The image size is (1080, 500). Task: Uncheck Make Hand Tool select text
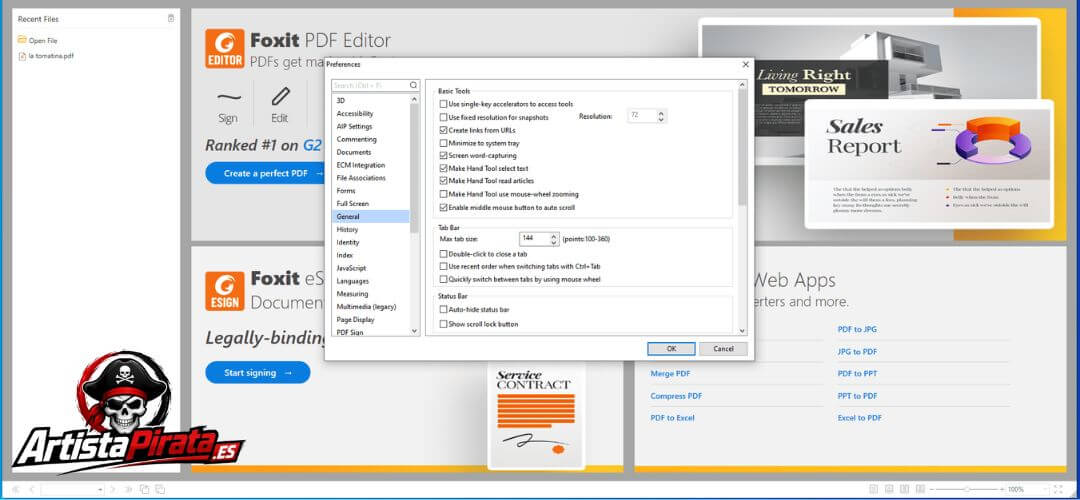click(444, 168)
